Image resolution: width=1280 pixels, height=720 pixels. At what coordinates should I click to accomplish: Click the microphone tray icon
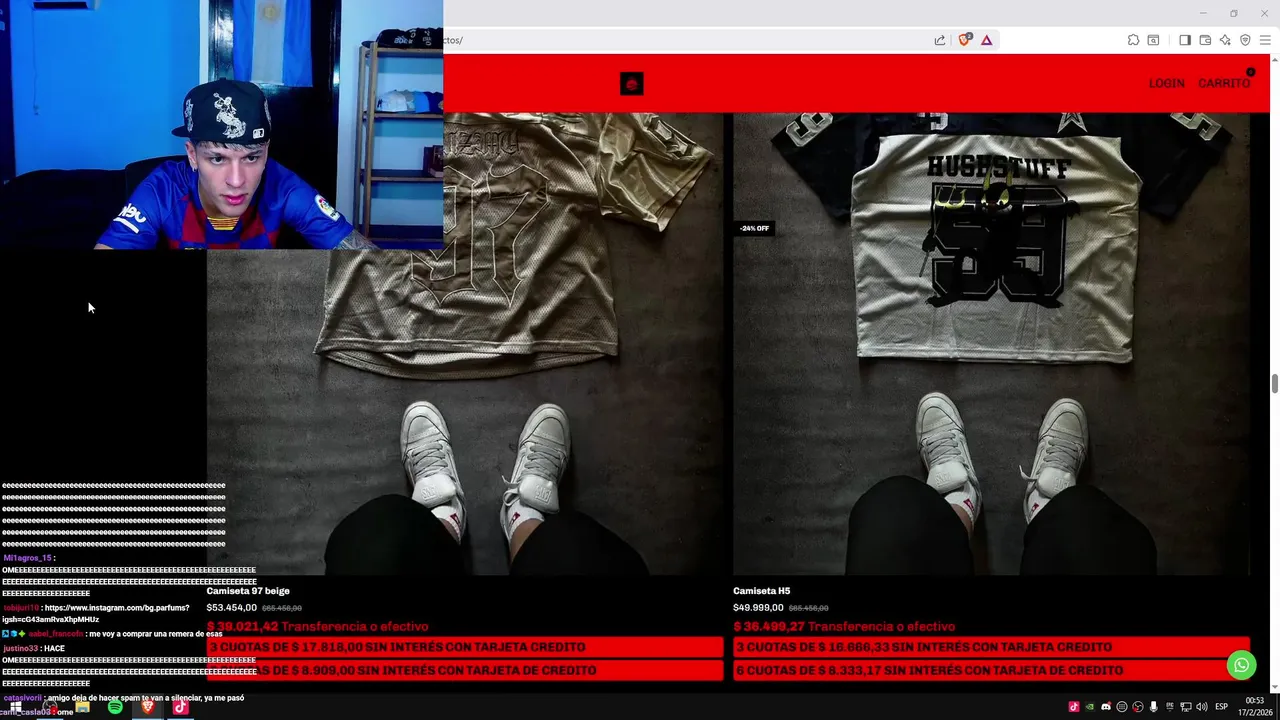pos(1154,707)
